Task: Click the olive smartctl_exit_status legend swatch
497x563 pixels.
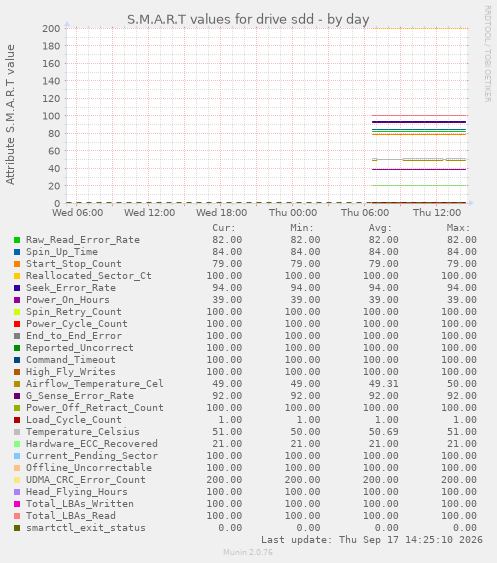Action: click(17, 528)
